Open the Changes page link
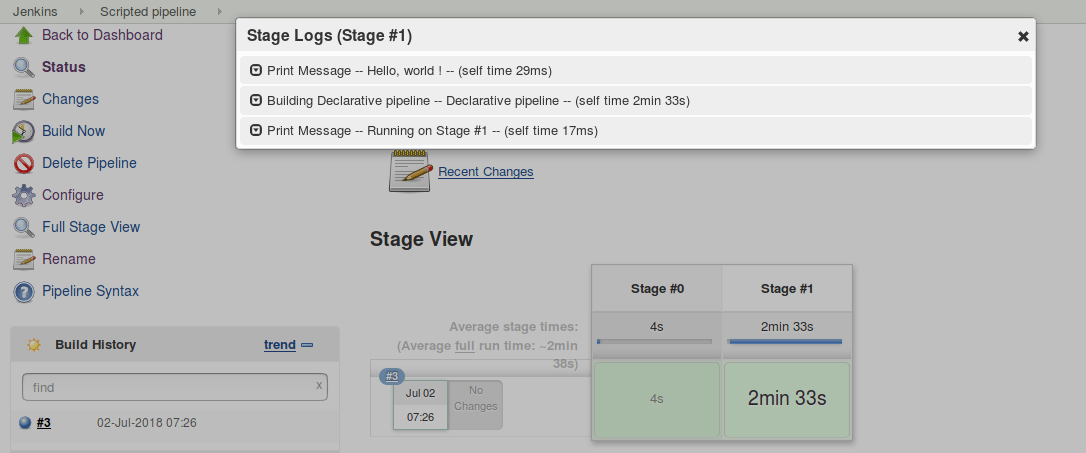 pyautogui.click(x=71, y=99)
